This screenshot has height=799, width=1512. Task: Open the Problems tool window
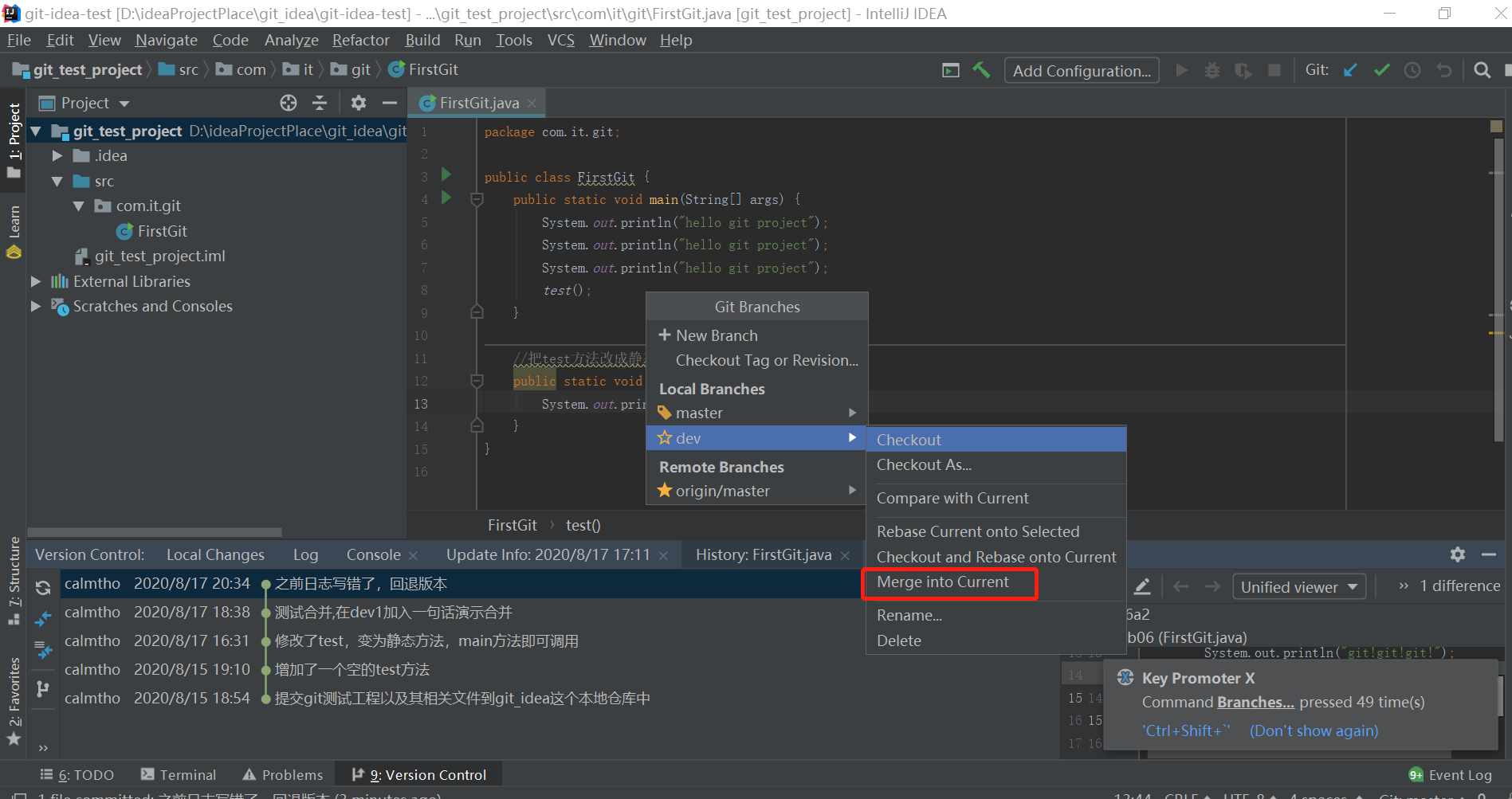pyautogui.click(x=283, y=774)
